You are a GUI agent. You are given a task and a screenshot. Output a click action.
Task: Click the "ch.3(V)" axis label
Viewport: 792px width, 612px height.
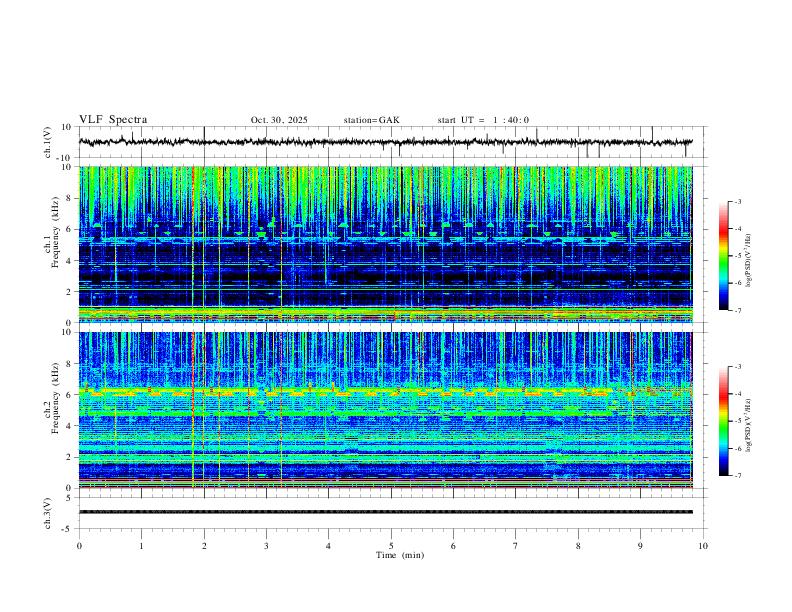[x=48, y=513]
